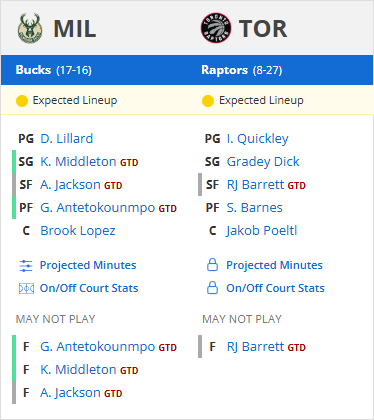Viewport: 374px width, 420px height.
Task: Click the Raptors Expected Lineup yellow dot
Action: (x=208, y=101)
